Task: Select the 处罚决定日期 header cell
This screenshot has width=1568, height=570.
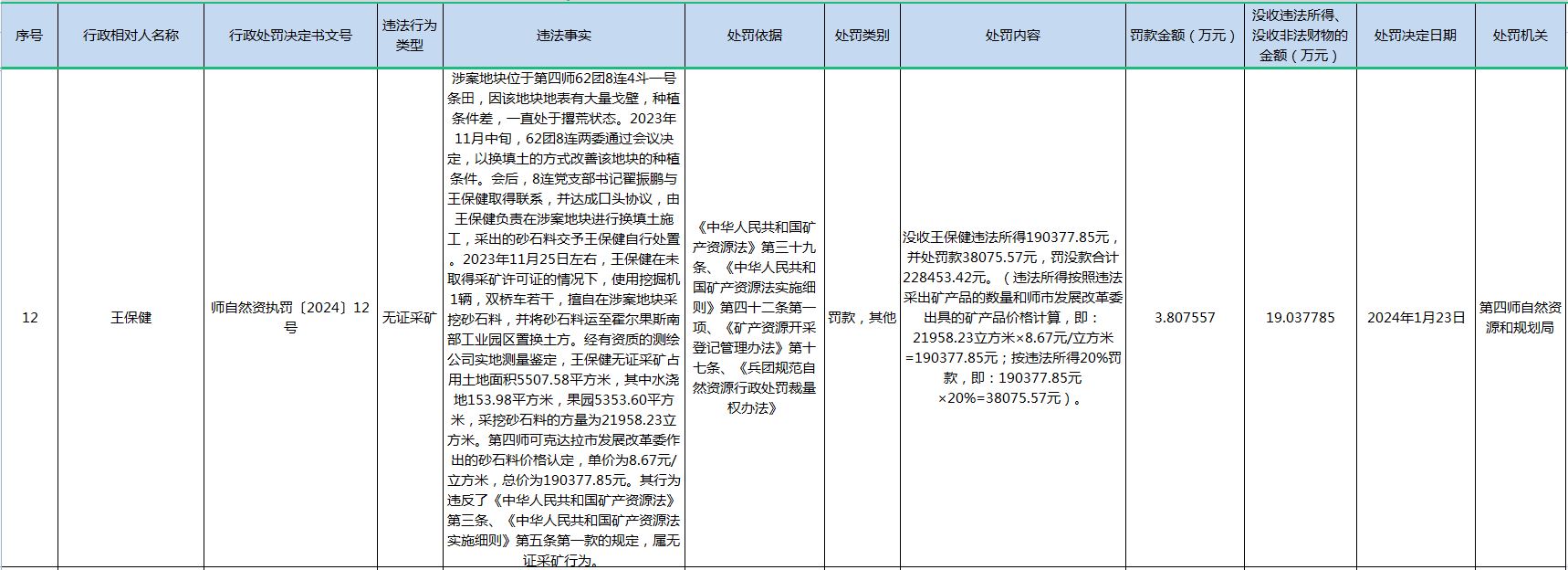Action: point(1416,36)
